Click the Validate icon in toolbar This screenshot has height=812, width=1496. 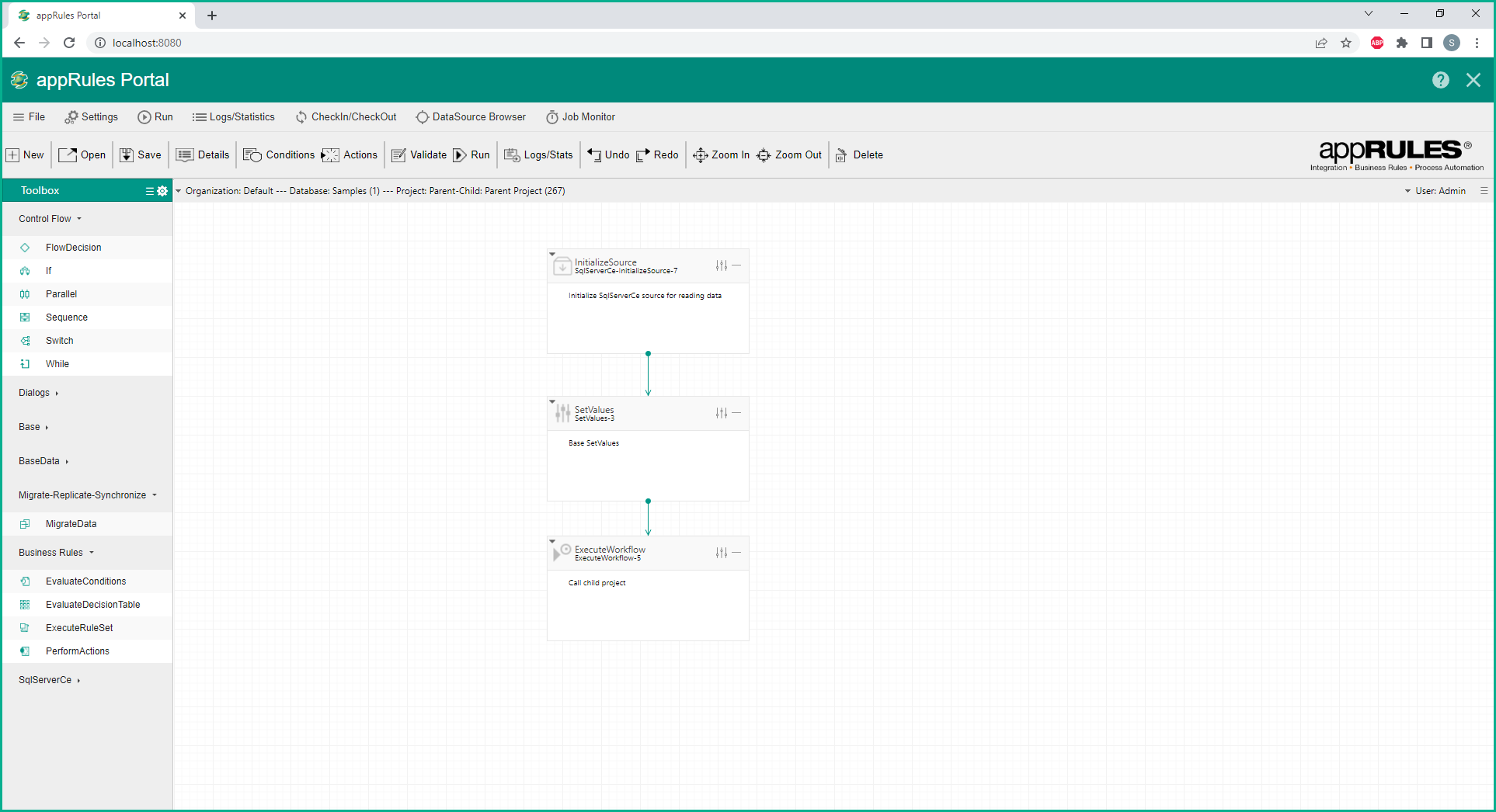(399, 155)
